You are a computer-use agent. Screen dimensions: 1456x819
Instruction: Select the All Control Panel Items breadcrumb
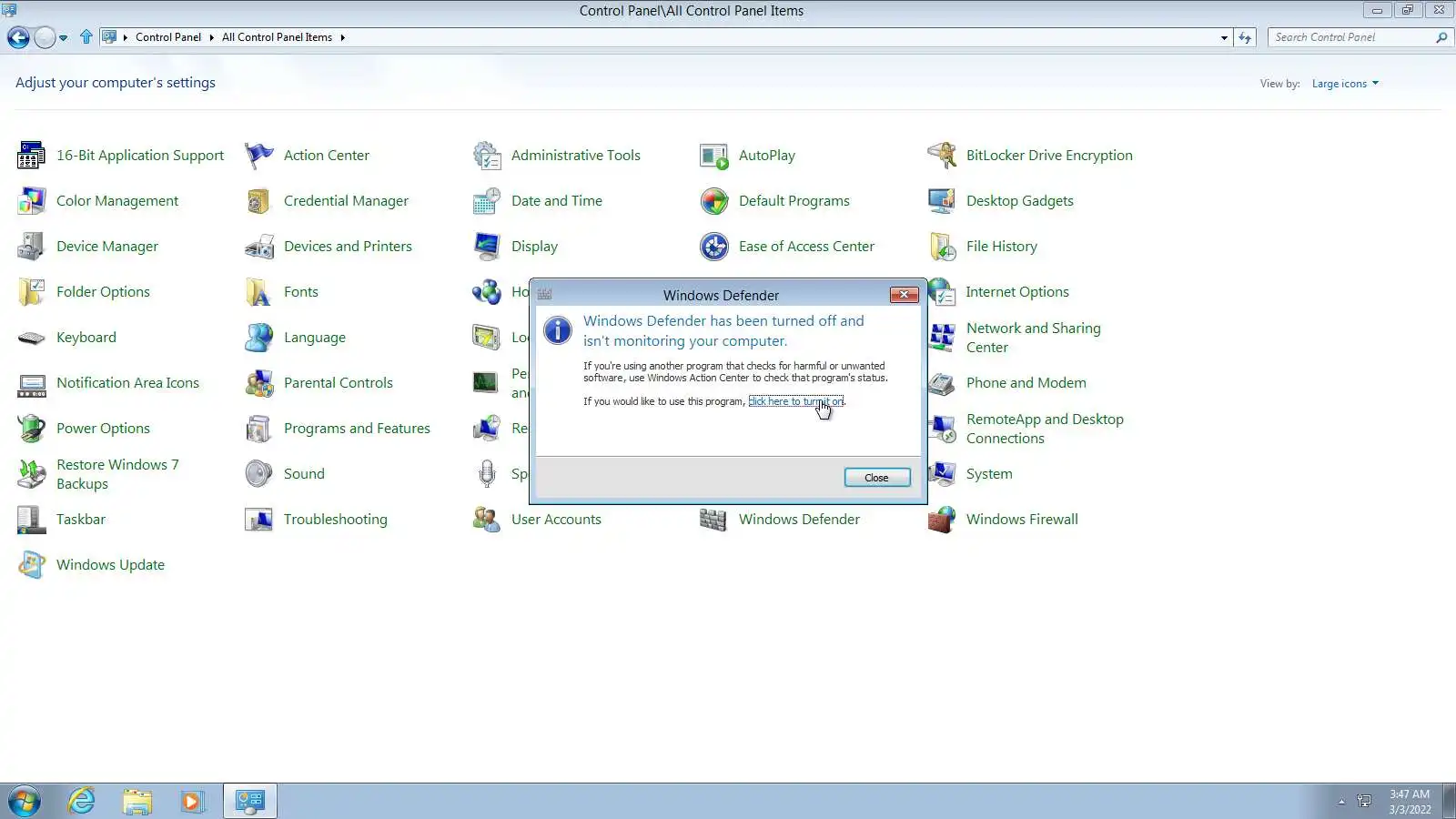[277, 37]
